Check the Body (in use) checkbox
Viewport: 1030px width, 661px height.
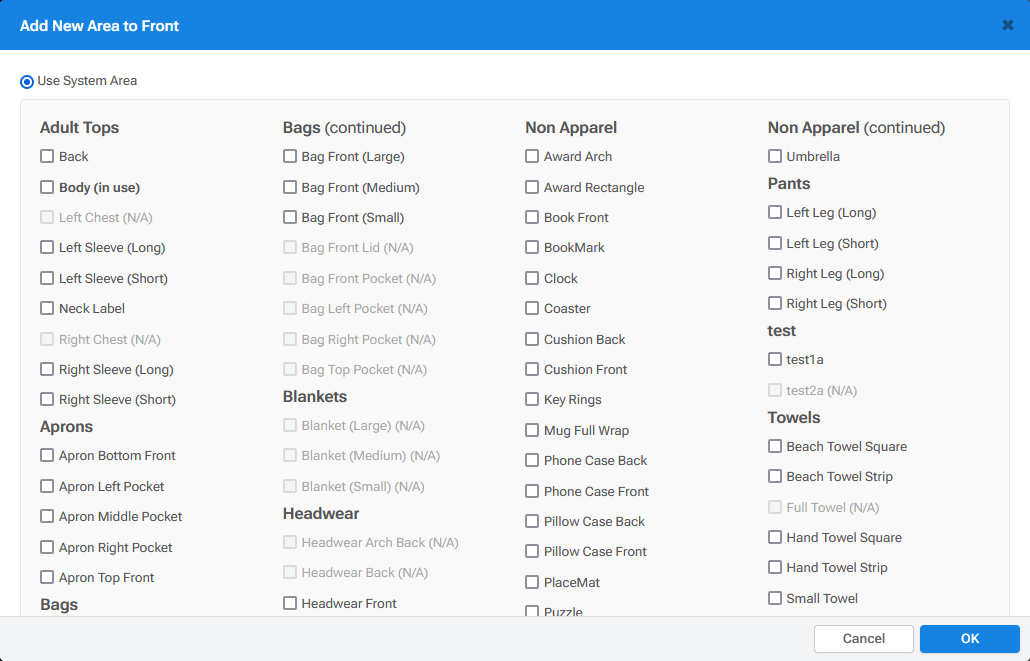click(47, 187)
